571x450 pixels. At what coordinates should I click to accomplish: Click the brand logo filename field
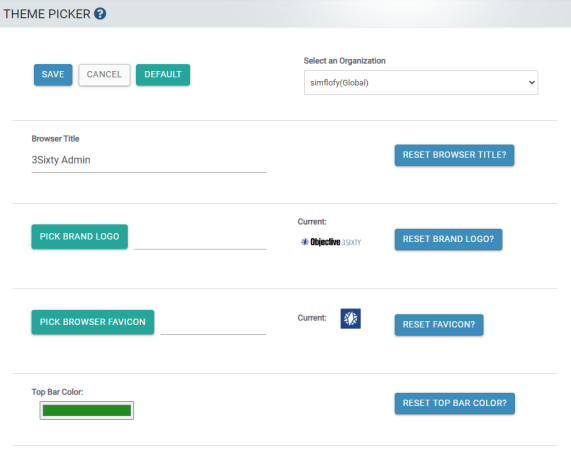pos(200,241)
